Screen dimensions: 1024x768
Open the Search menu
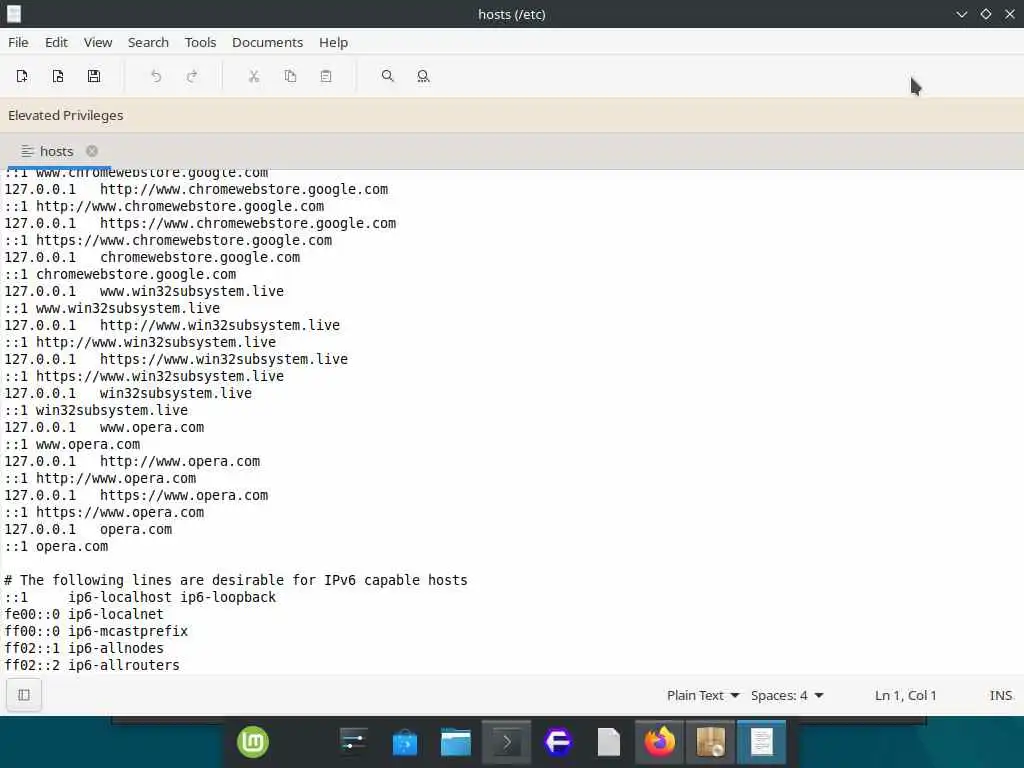coord(148,42)
